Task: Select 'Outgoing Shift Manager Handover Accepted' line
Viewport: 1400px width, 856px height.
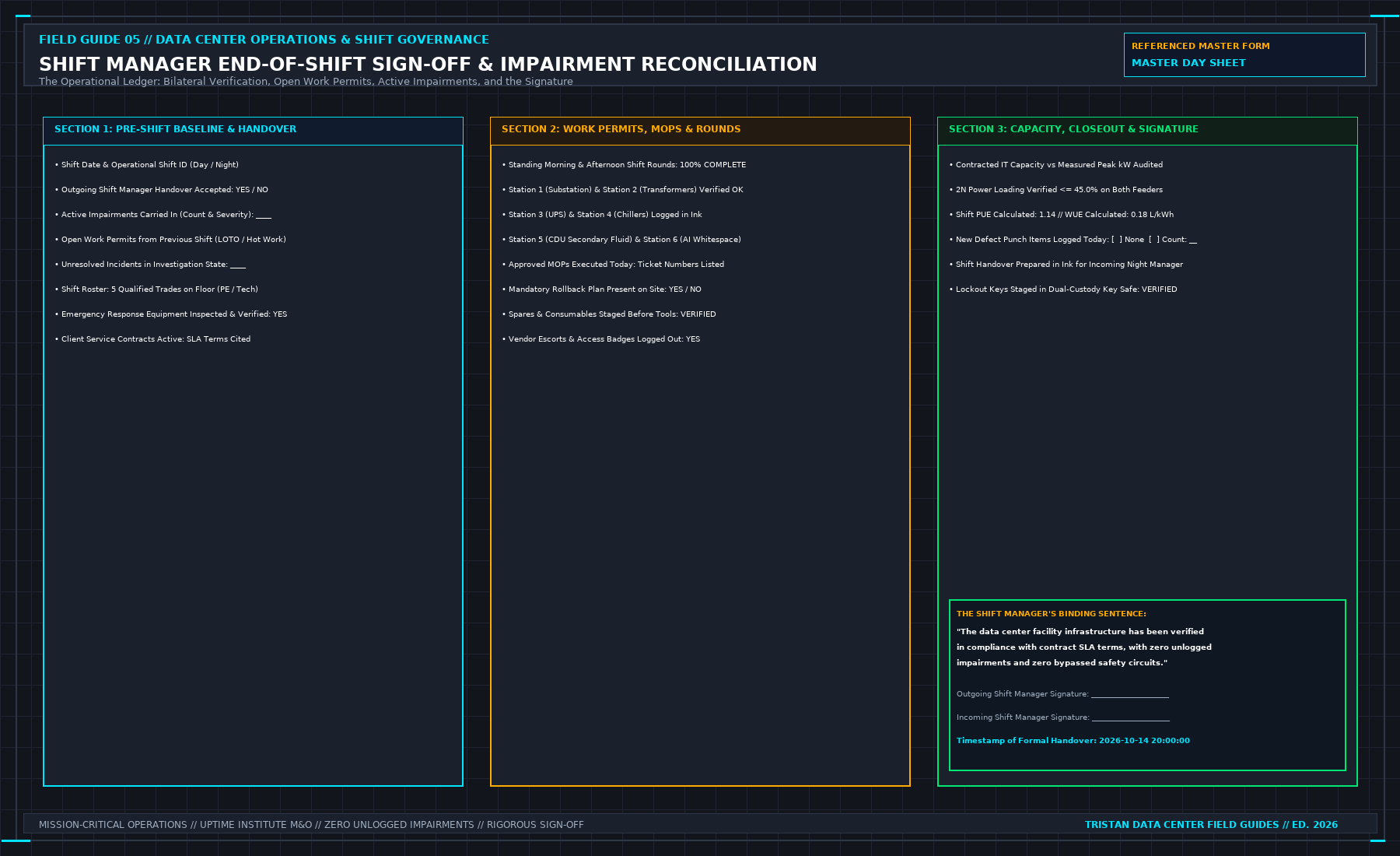Action: [x=162, y=190]
